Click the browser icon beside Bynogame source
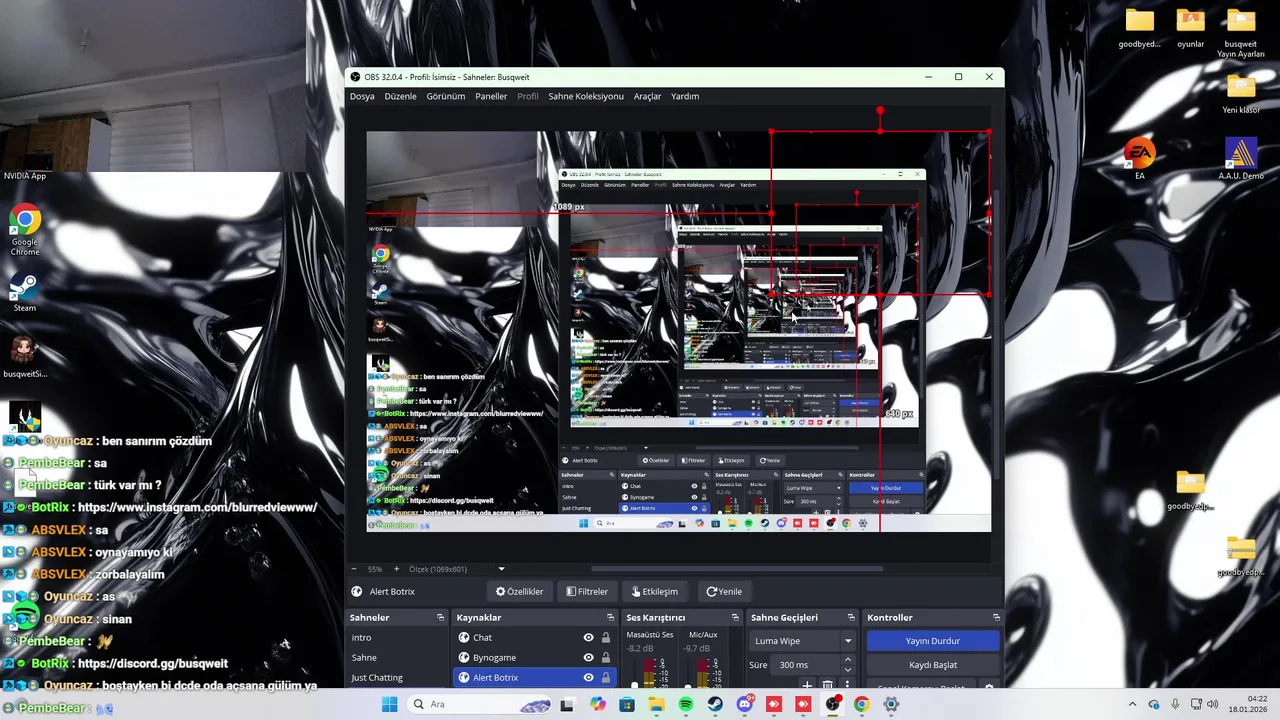The image size is (1280, 720). (464, 657)
